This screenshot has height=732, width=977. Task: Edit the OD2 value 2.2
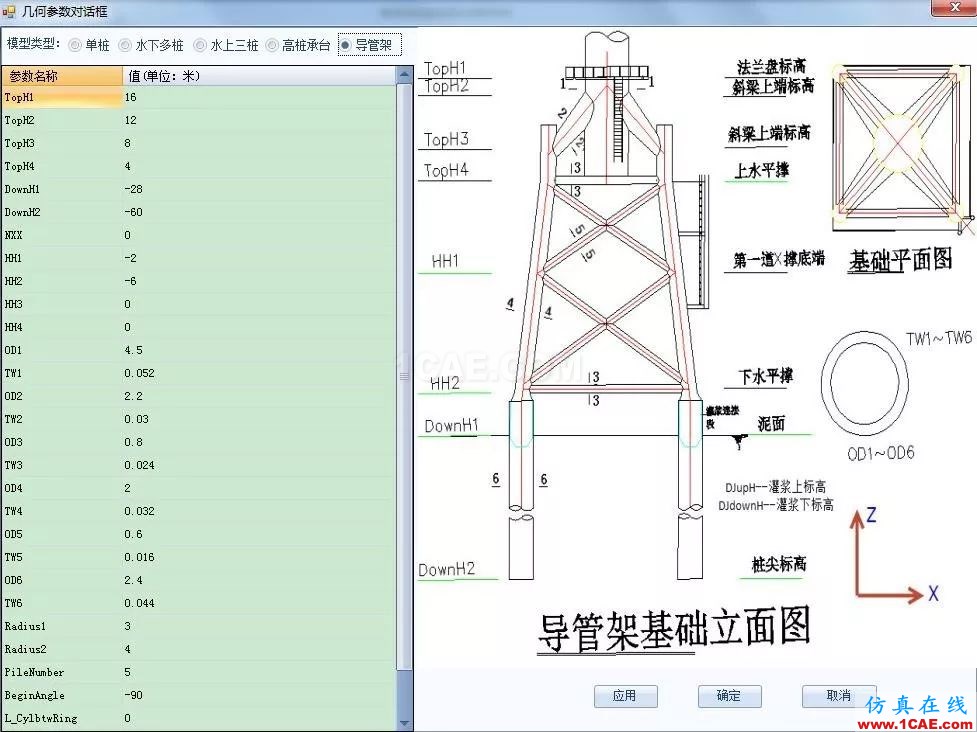pyautogui.click(x=259, y=396)
